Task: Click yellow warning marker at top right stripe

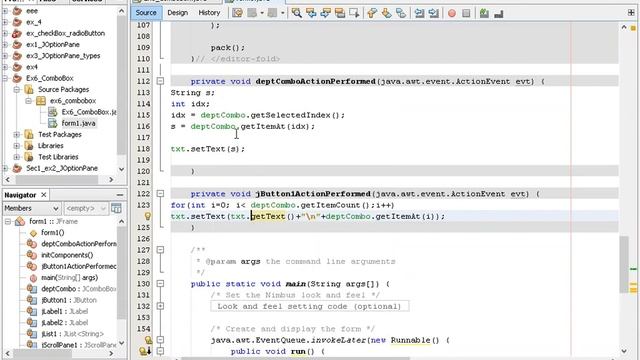Action: 633,28
